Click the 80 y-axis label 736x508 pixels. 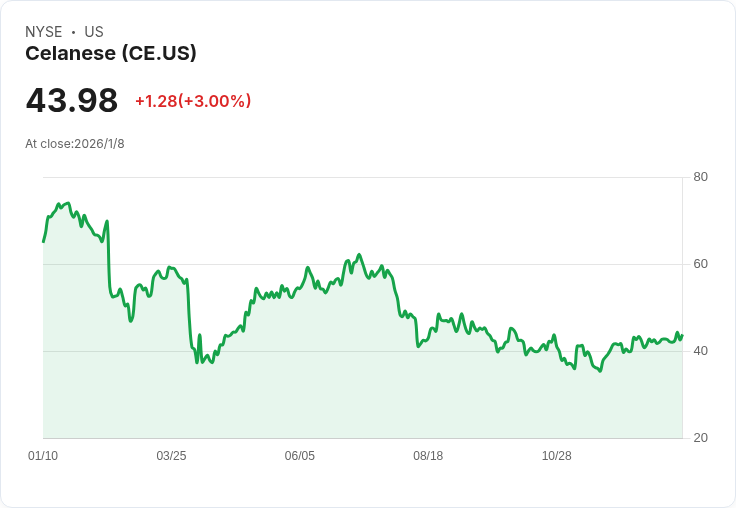coord(701,177)
